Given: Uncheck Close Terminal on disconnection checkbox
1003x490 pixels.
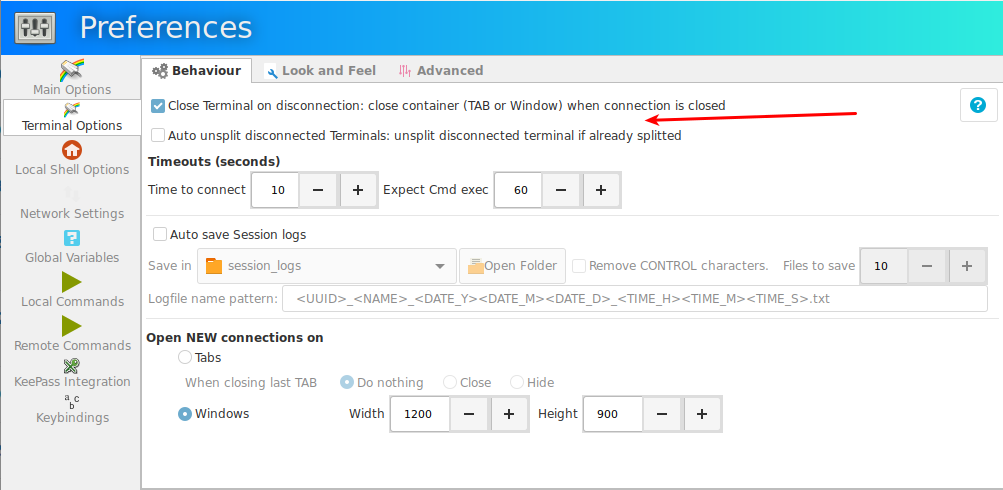Looking at the screenshot, I should tap(158, 106).
